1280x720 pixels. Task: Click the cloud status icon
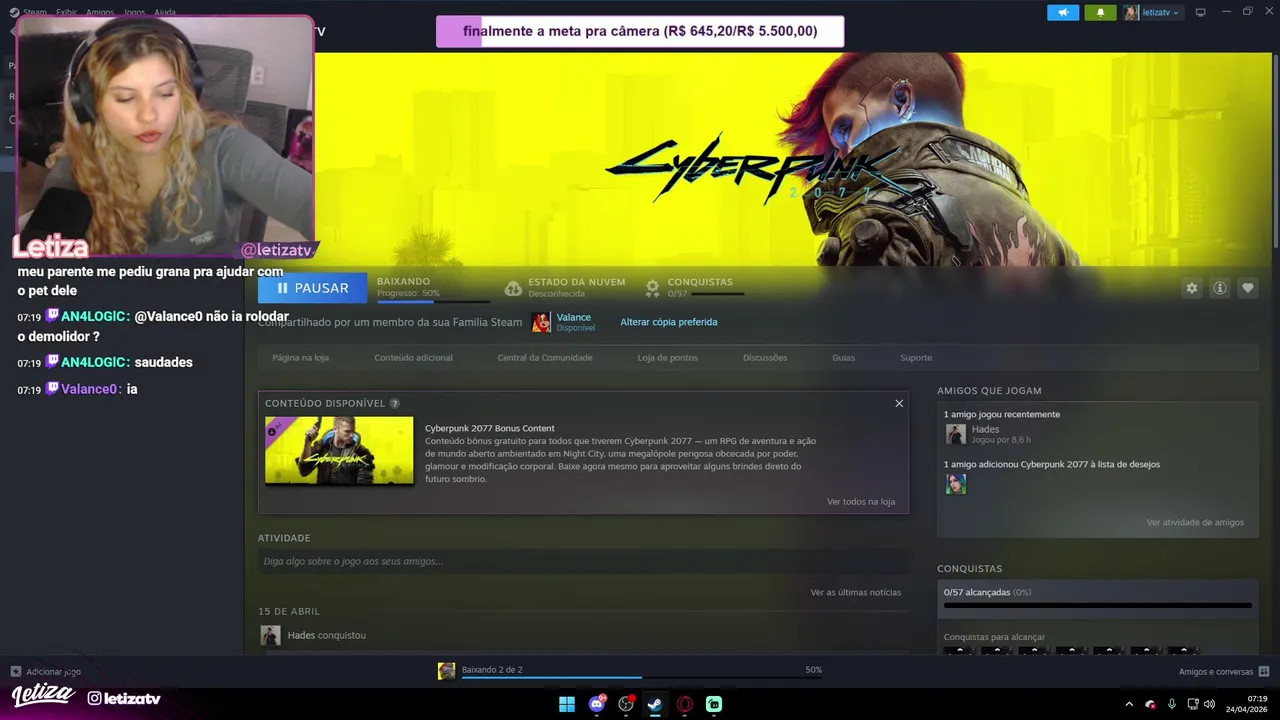click(513, 288)
